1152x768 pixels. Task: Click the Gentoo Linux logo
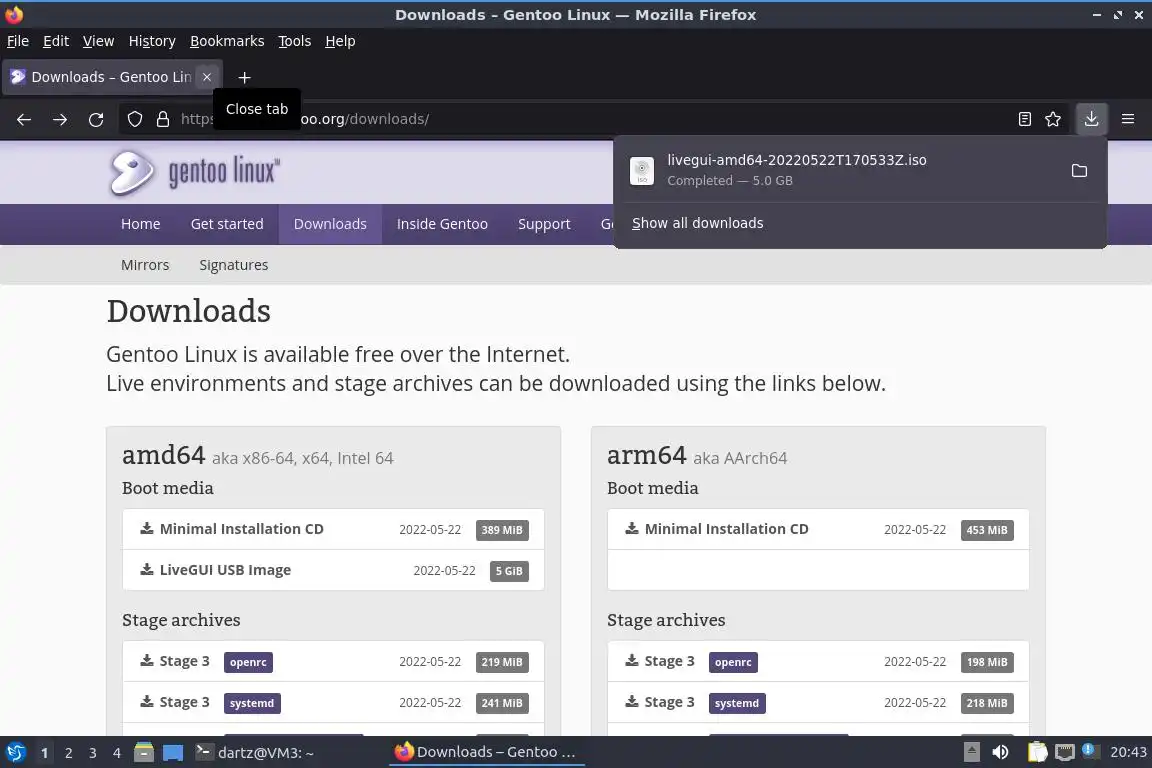[195, 173]
